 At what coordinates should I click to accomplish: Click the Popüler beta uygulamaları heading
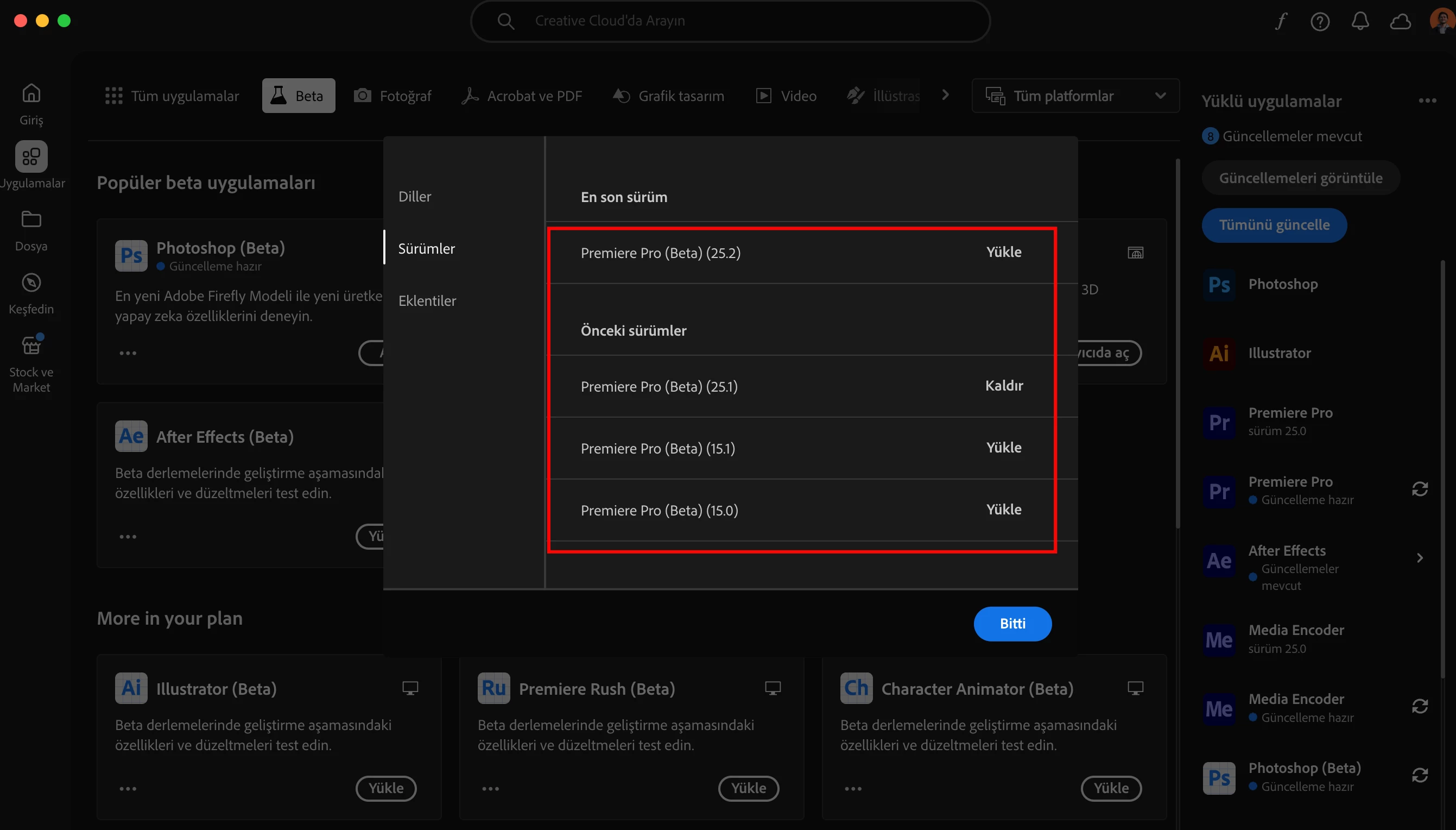point(206,183)
